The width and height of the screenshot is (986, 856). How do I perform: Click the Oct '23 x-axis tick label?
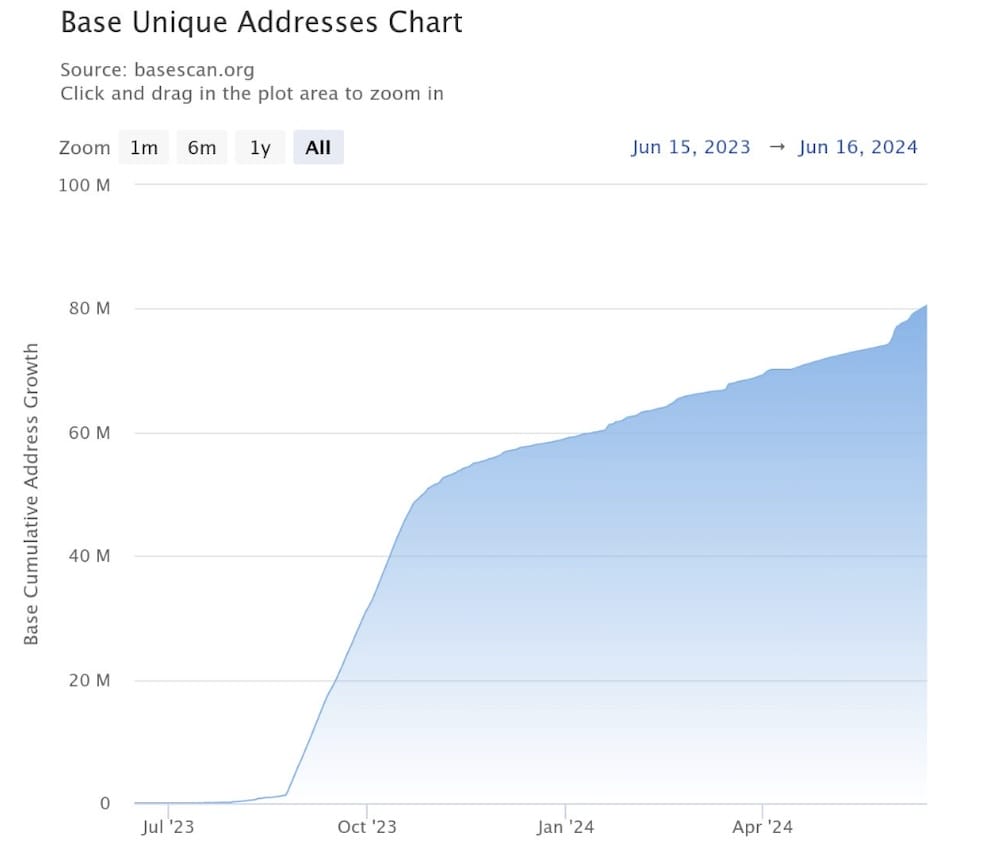click(367, 826)
